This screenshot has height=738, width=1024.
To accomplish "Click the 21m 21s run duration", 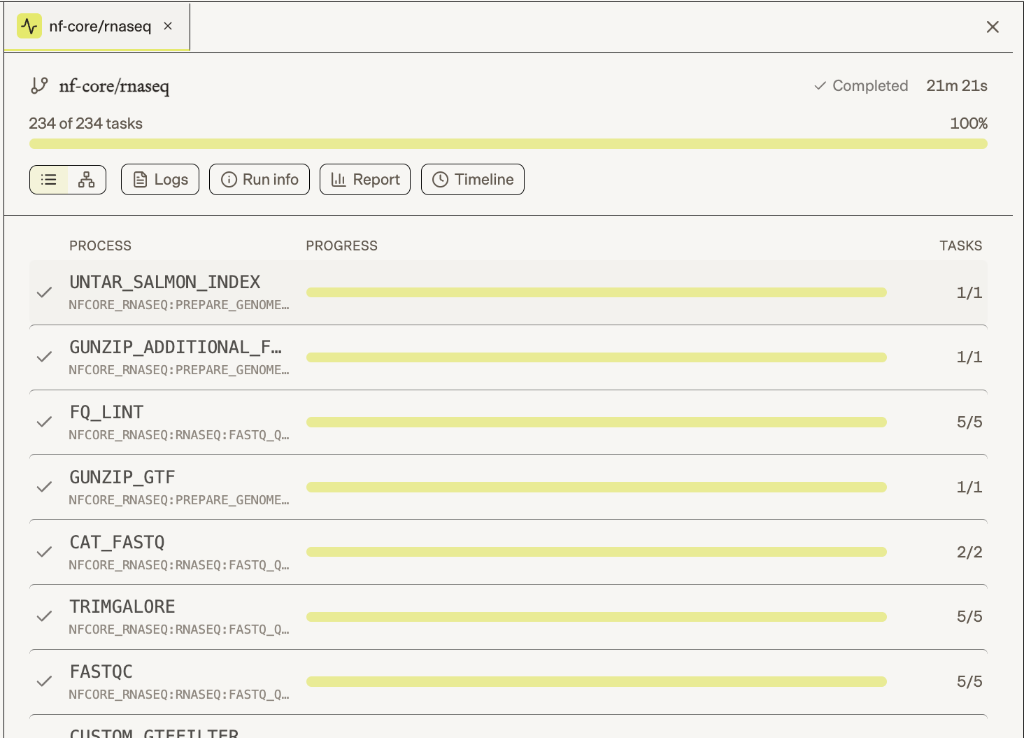I will (x=957, y=86).
